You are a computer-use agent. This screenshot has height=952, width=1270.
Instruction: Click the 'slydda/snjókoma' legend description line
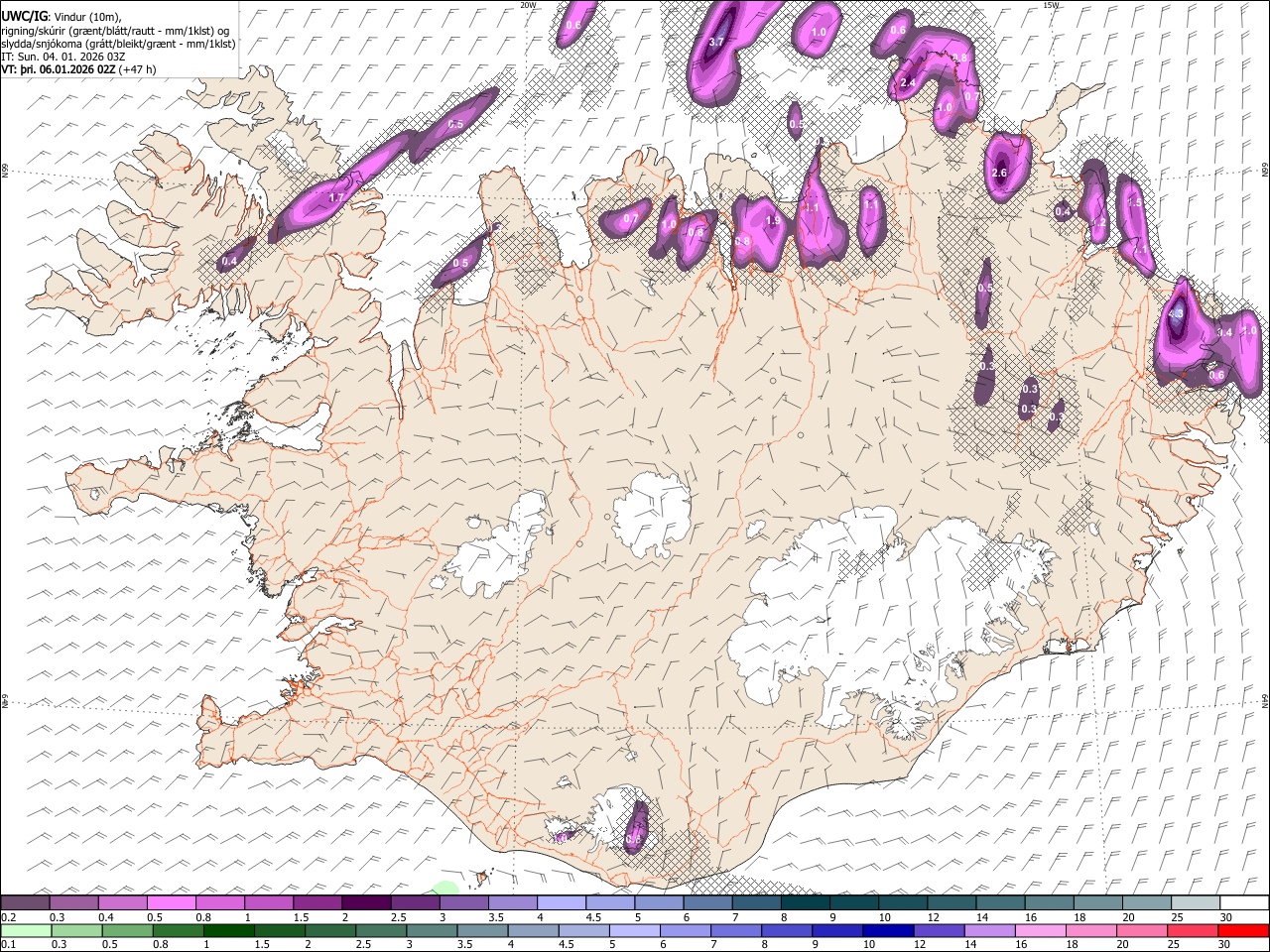click(118, 44)
